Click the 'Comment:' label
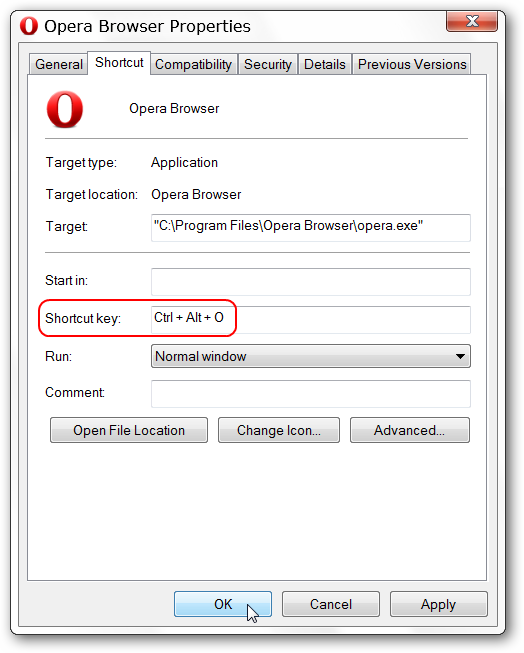This screenshot has height=653, width=524. point(75,393)
